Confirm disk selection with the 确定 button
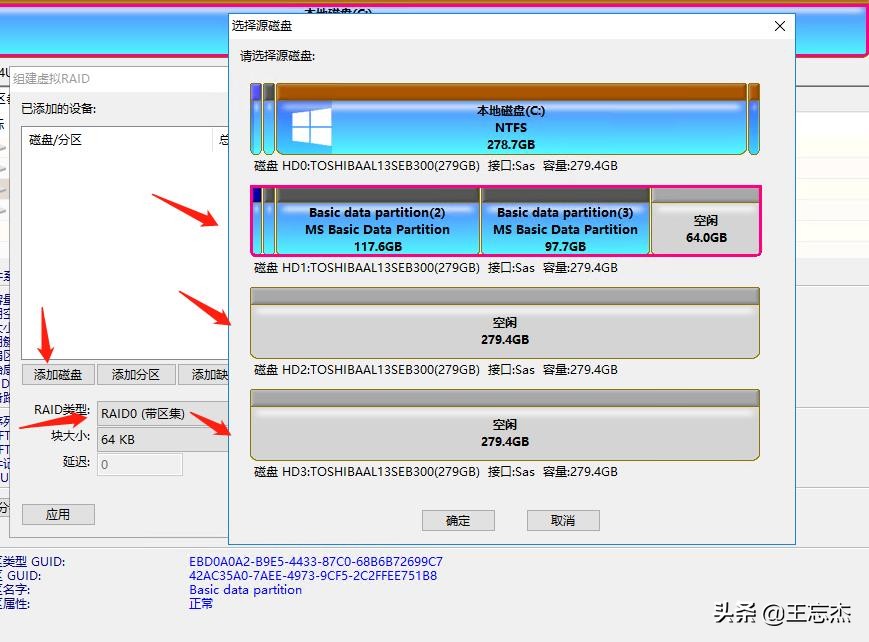This screenshot has height=642, width=869. point(458,520)
